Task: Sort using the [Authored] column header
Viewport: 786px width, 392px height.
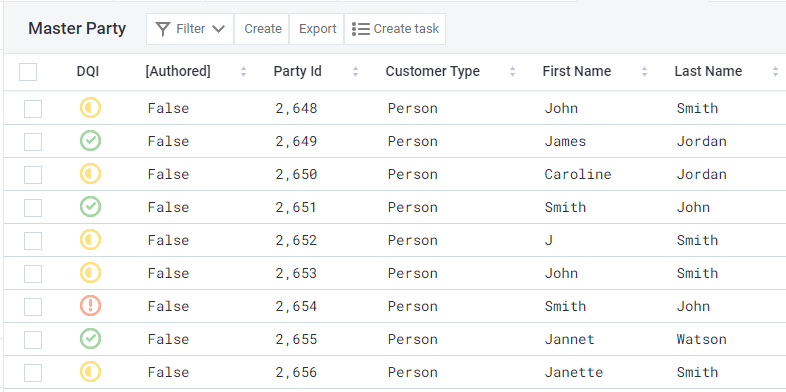Action: [178, 72]
